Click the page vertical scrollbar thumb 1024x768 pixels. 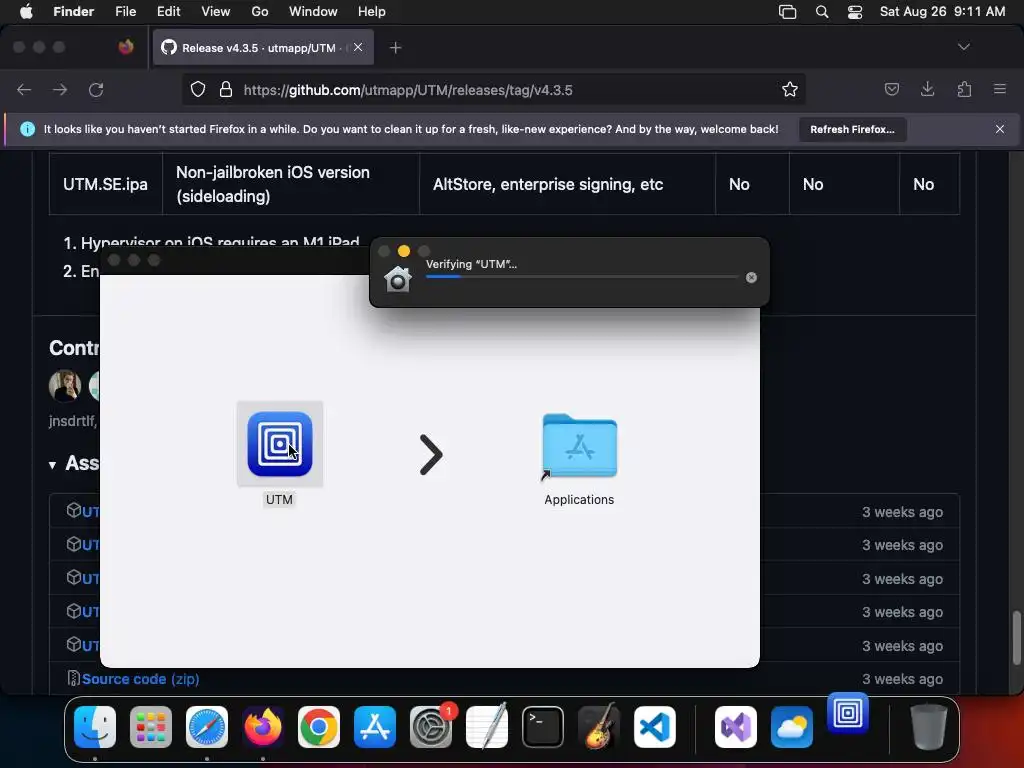pos(1016,637)
